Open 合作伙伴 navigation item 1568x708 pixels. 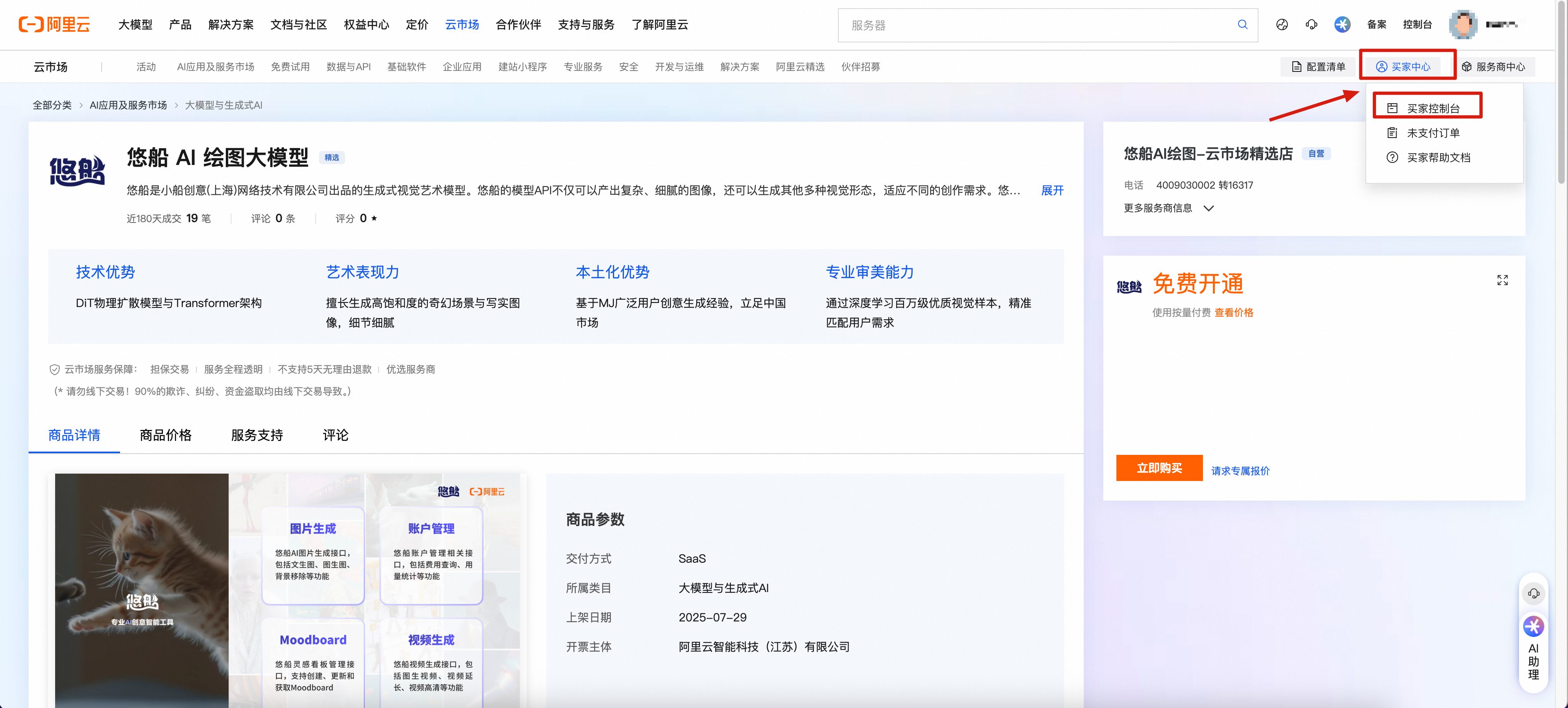519,24
